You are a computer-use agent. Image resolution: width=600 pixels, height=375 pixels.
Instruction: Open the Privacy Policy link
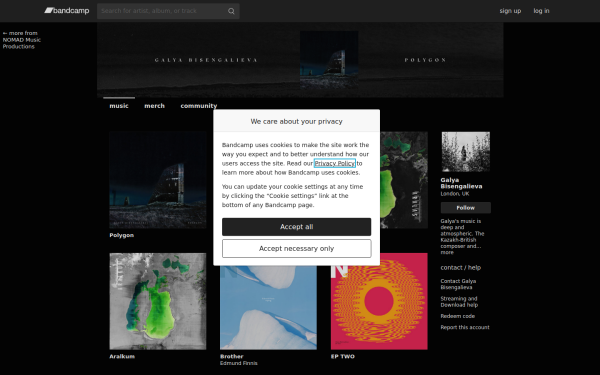(334, 163)
